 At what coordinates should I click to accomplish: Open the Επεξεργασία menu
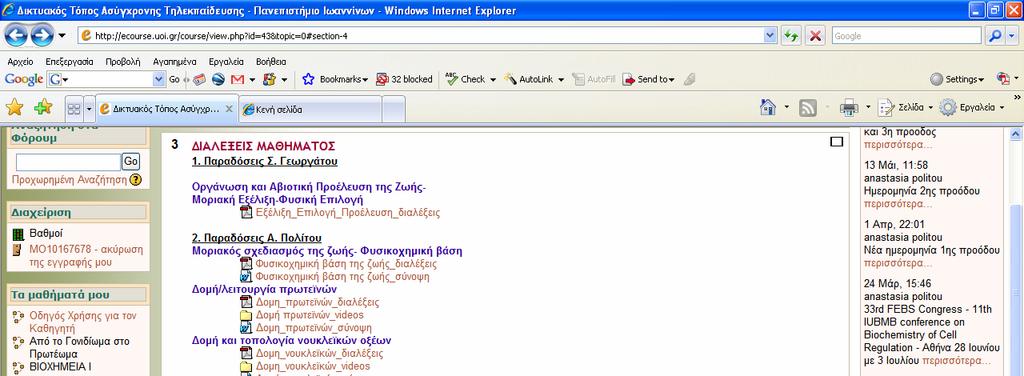click(x=69, y=61)
